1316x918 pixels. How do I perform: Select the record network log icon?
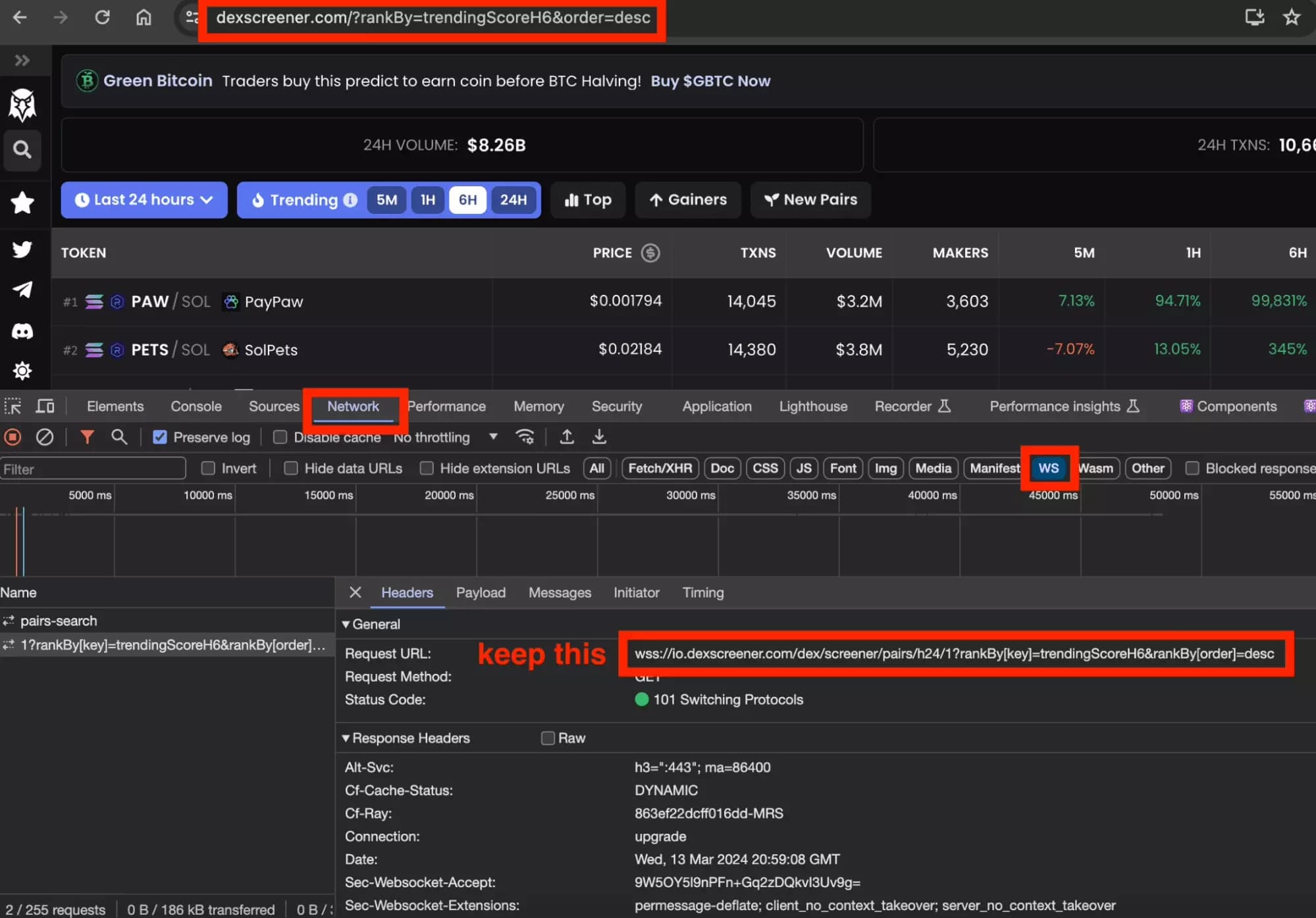point(12,436)
